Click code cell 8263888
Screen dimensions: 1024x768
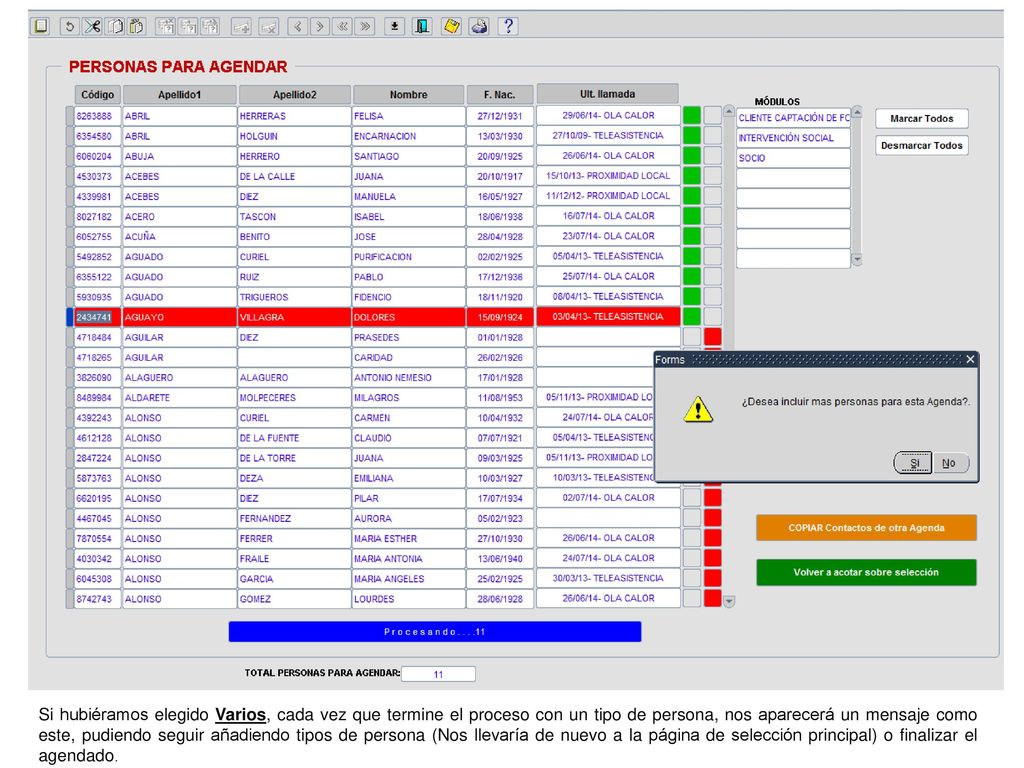coord(97,116)
